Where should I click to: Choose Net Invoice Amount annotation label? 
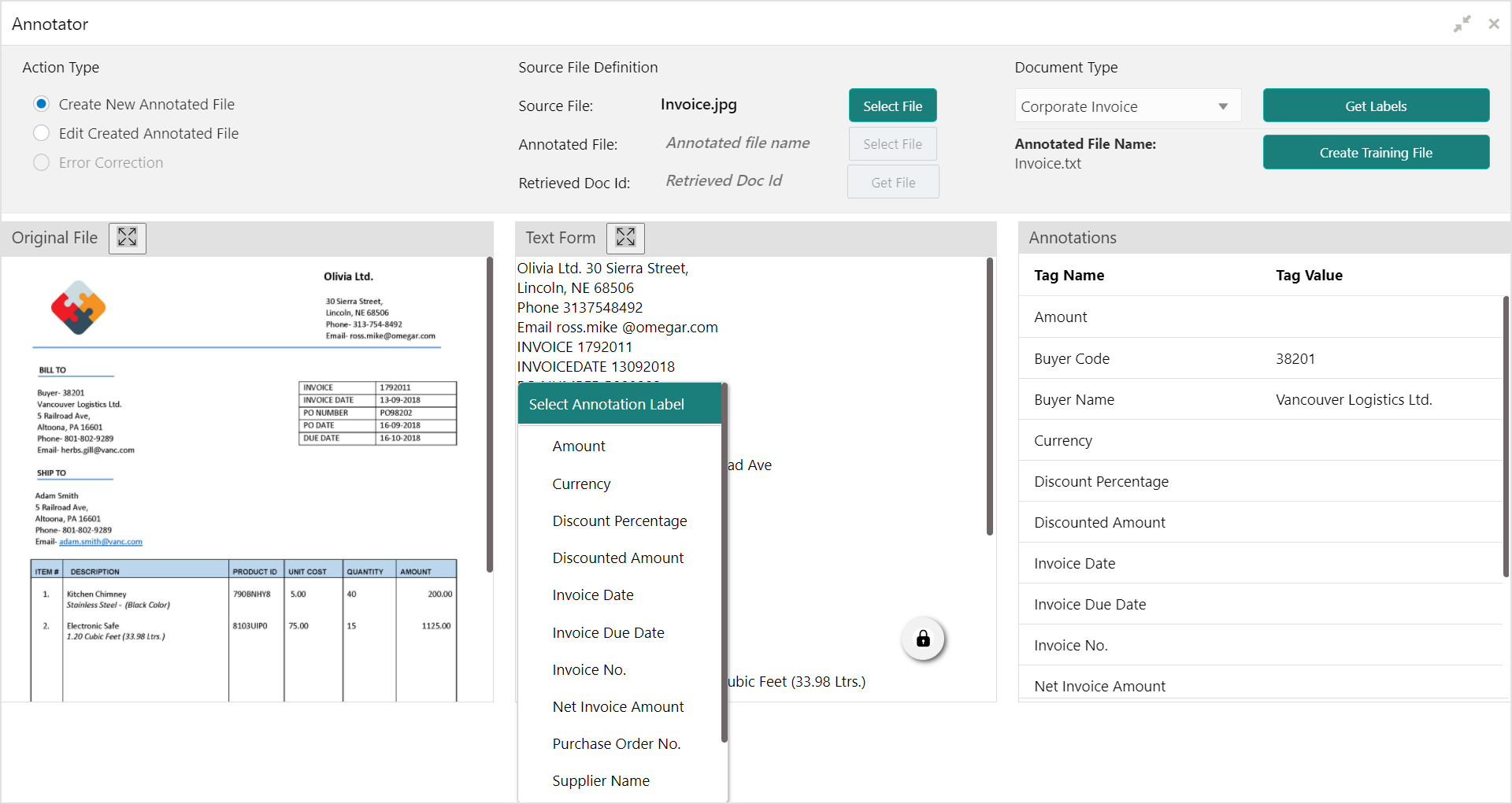coord(617,706)
